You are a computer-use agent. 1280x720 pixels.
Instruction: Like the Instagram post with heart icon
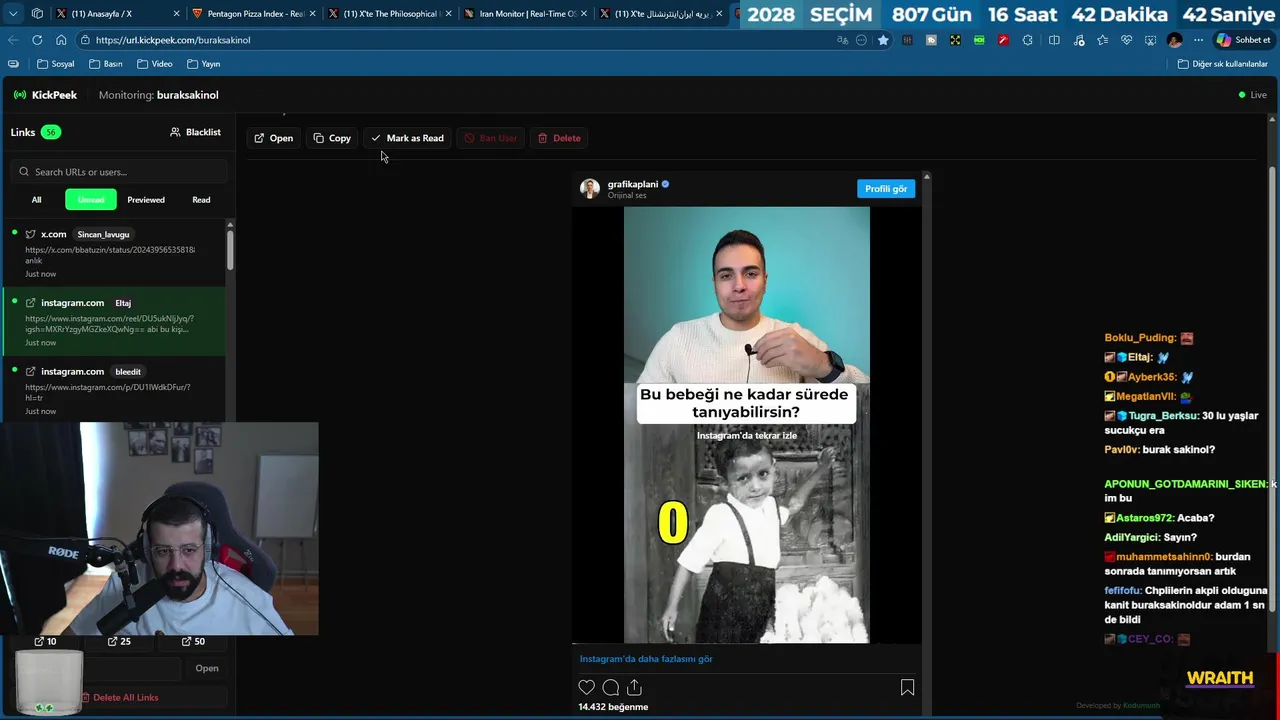click(587, 687)
